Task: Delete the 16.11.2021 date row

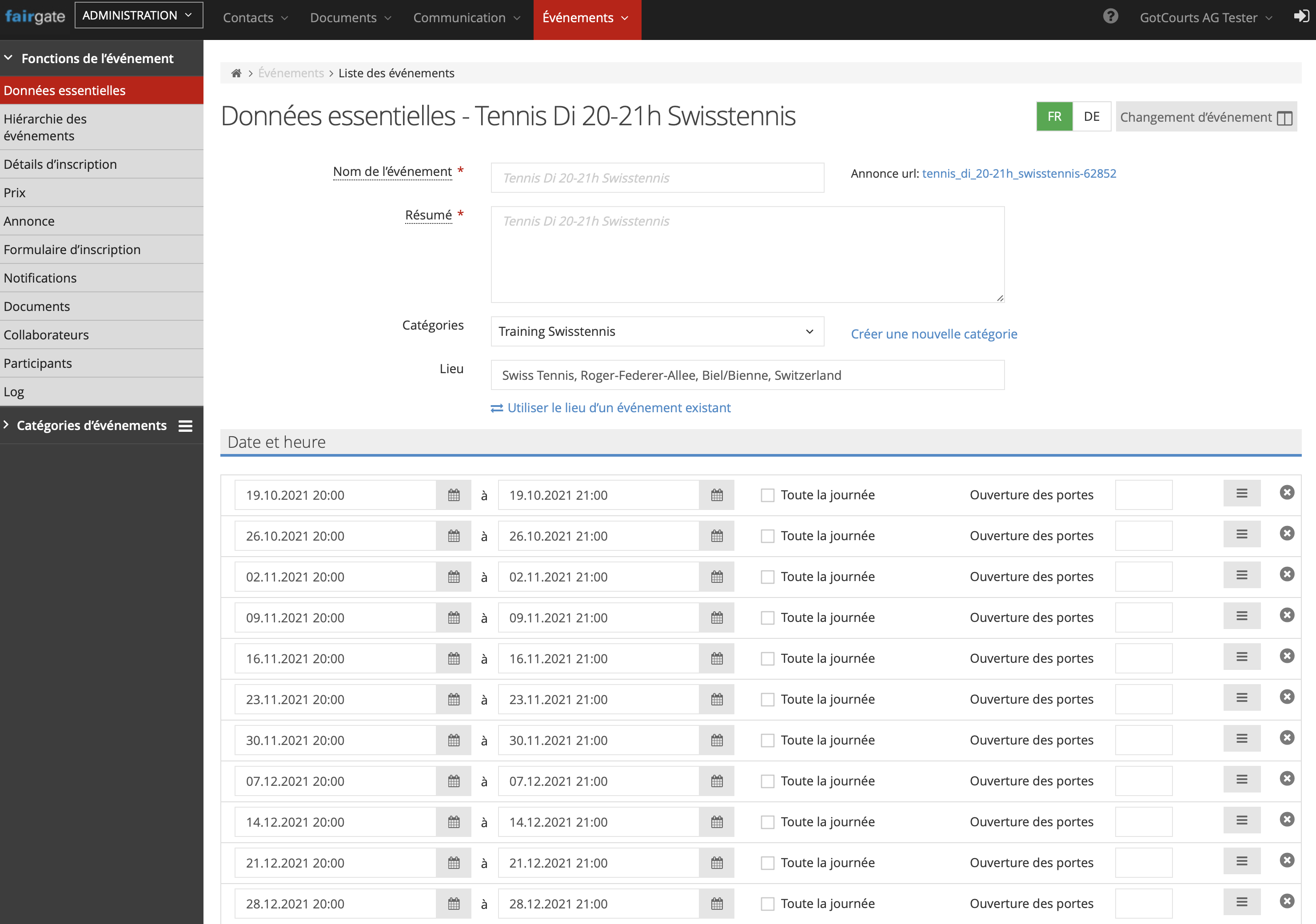Action: [1287, 656]
